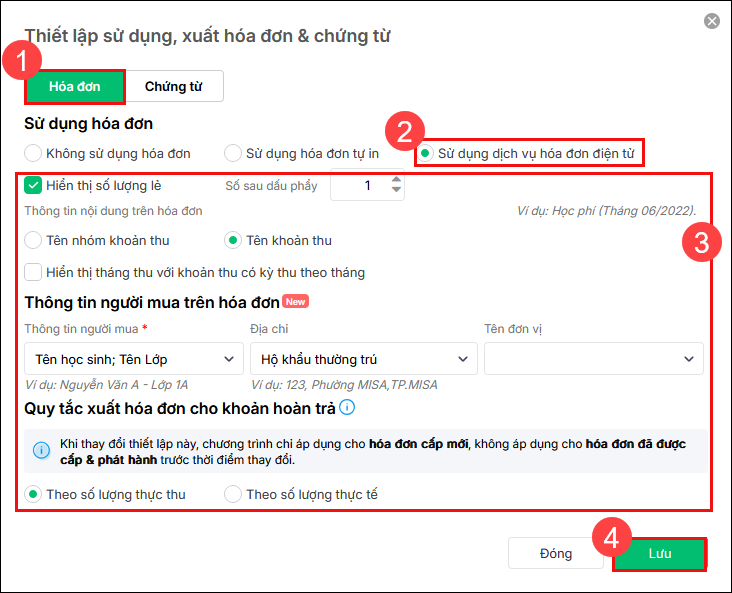The image size is (732, 593).
Task: Open Tên đơn vị dropdown
Action: (x=593, y=359)
